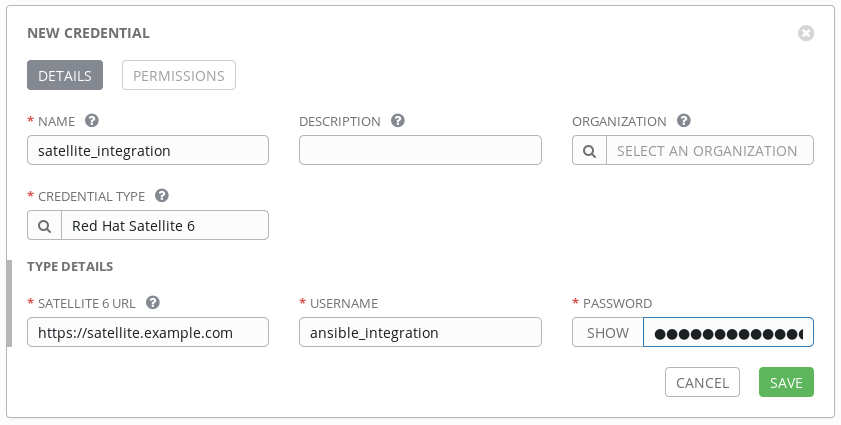Focus the empty Description text box
Image resolution: width=841 pixels, height=425 pixels.
(x=420, y=150)
